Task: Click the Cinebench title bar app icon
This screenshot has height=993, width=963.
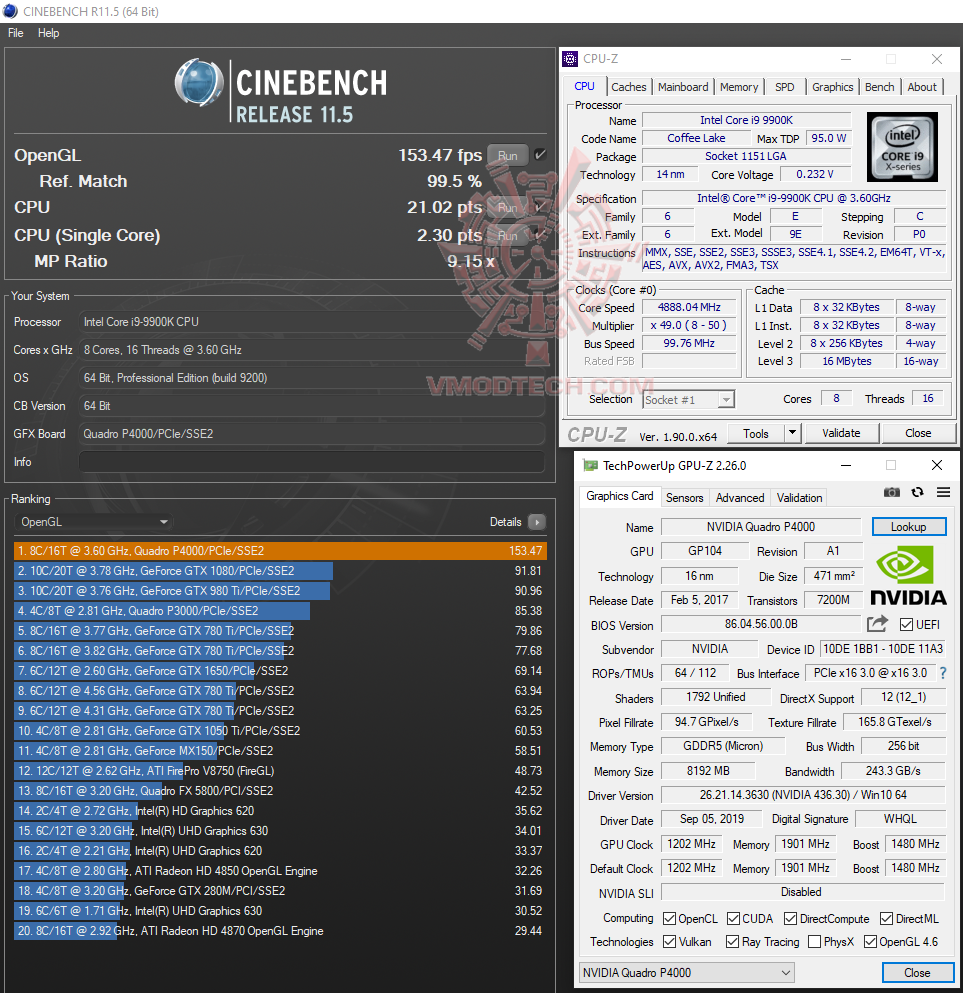Action: point(11,11)
